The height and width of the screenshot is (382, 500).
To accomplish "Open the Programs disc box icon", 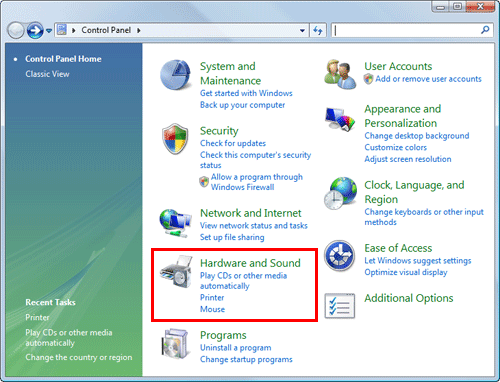I will (175, 344).
